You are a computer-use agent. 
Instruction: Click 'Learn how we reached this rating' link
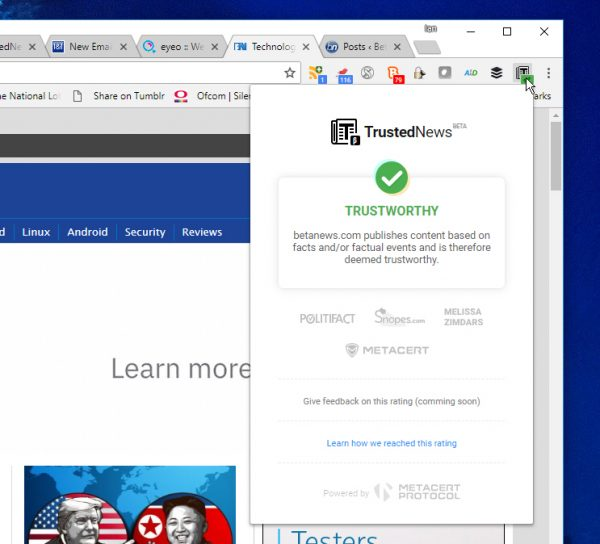(391, 443)
